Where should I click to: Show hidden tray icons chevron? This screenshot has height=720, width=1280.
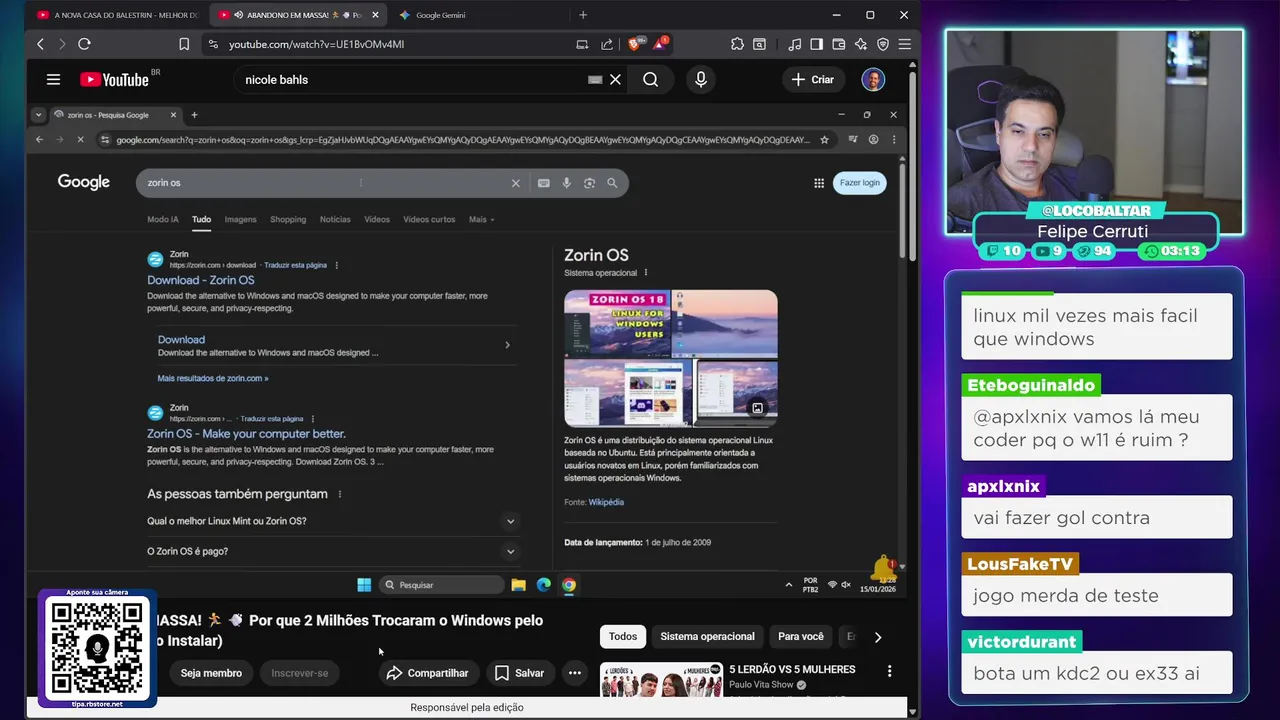tap(789, 585)
